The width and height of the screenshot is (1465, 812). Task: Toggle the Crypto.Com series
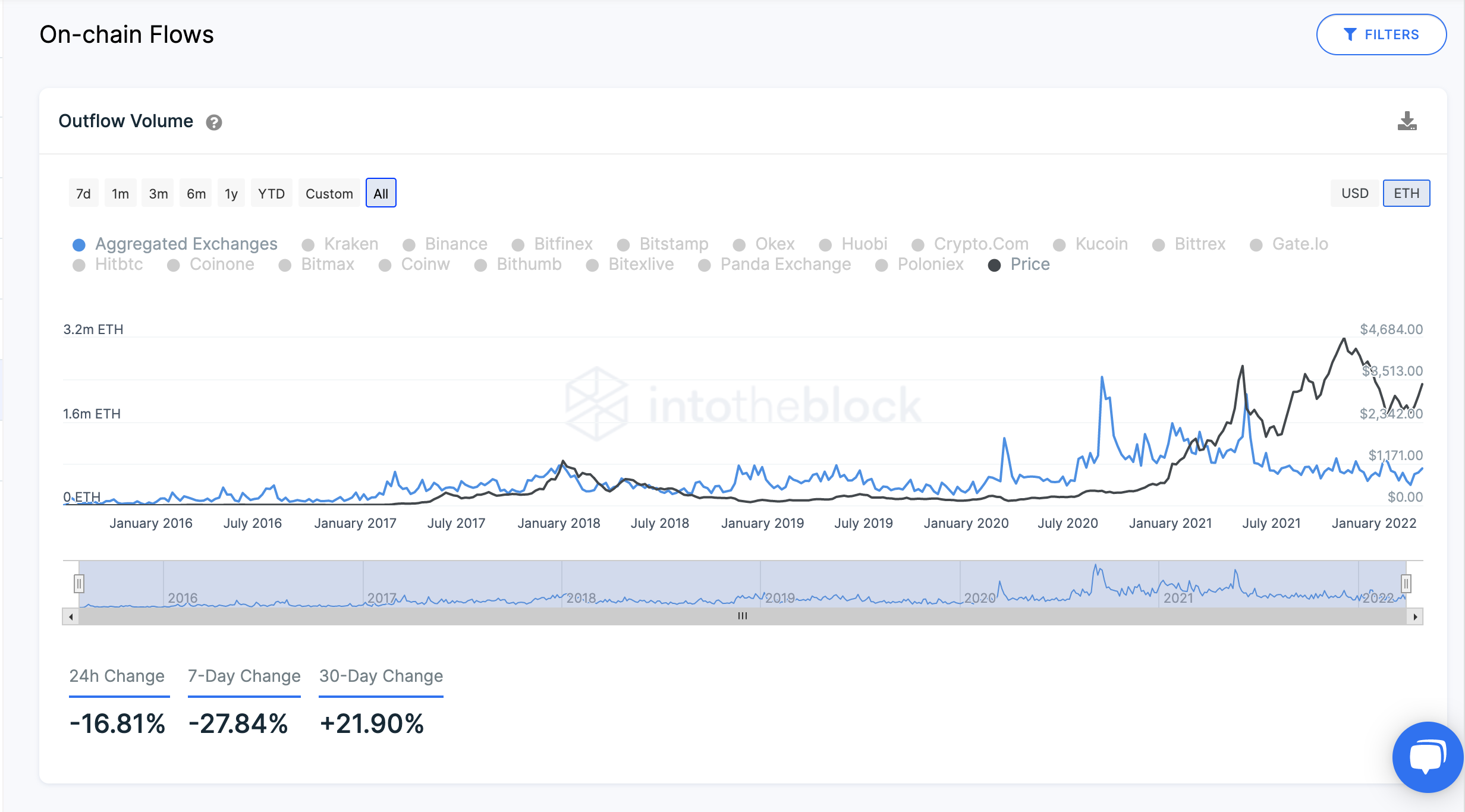click(x=970, y=244)
